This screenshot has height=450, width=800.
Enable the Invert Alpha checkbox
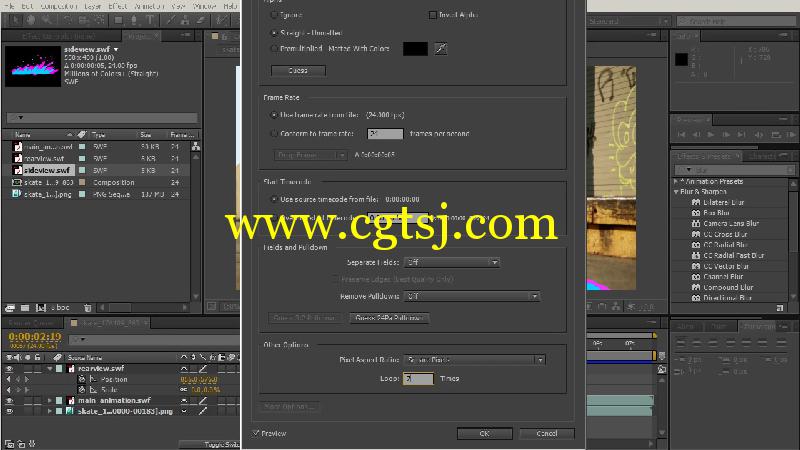[433, 15]
